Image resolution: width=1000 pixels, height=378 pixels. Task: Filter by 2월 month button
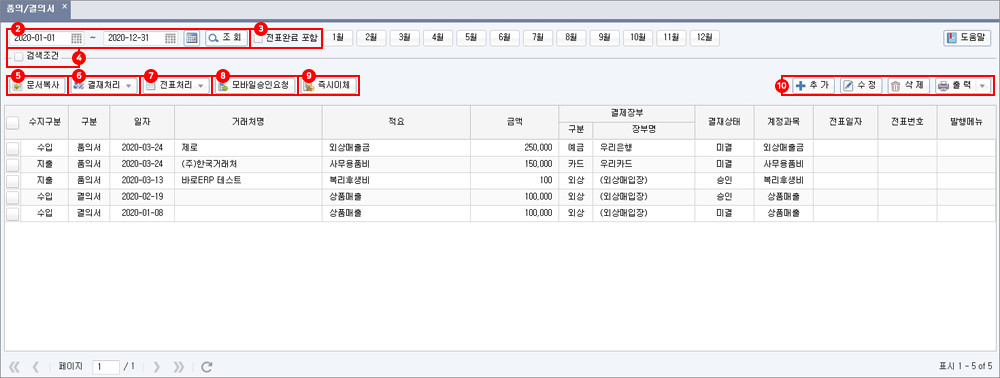click(x=371, y=38)
